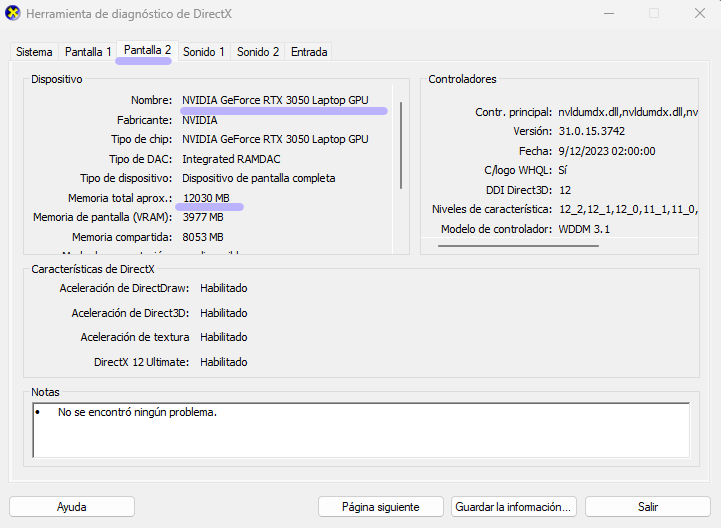Click the DDI Direct3D value 12
The image size is (721, 528).
(x=565, y=190)
